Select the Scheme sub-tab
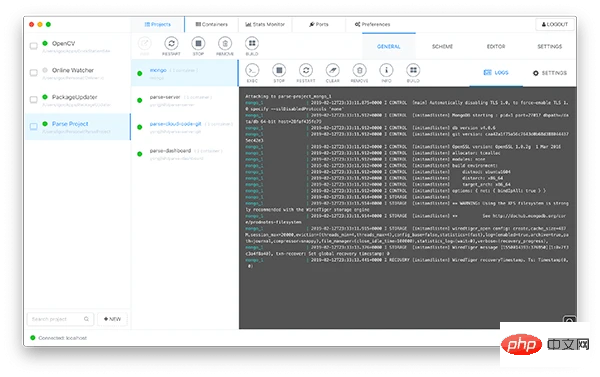Image resolution: width=600 pixels, height=377 pixels. pos(442,46)
